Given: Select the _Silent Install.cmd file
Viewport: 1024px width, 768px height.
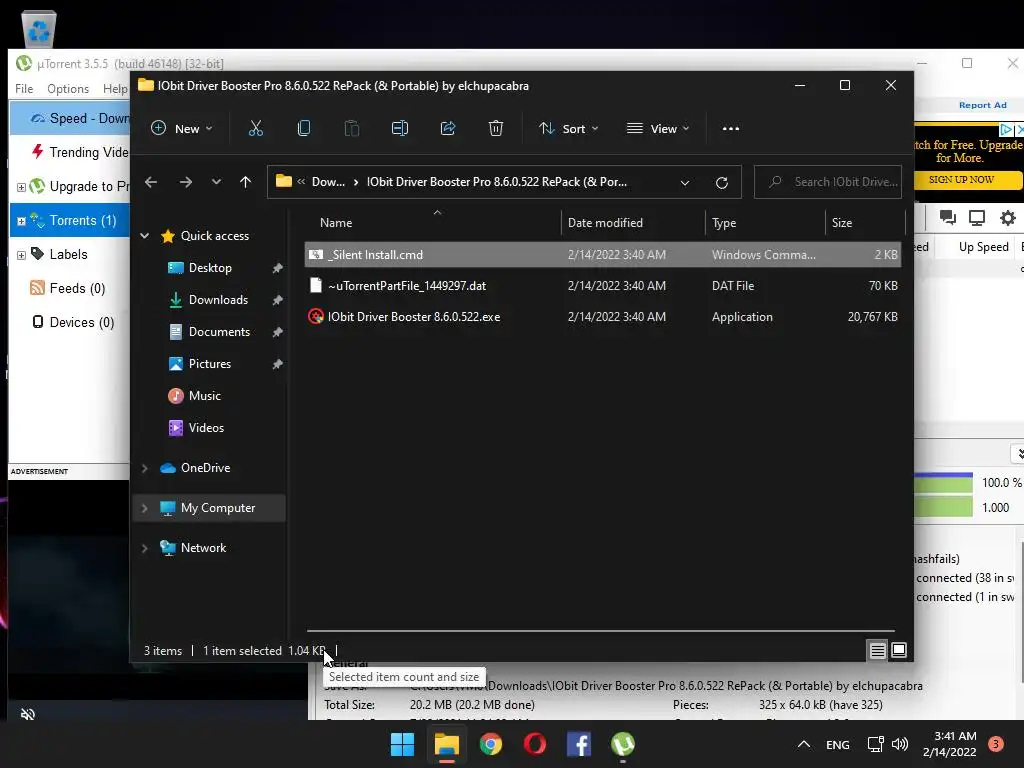Looking at the screenshot, I should (603, 255).
